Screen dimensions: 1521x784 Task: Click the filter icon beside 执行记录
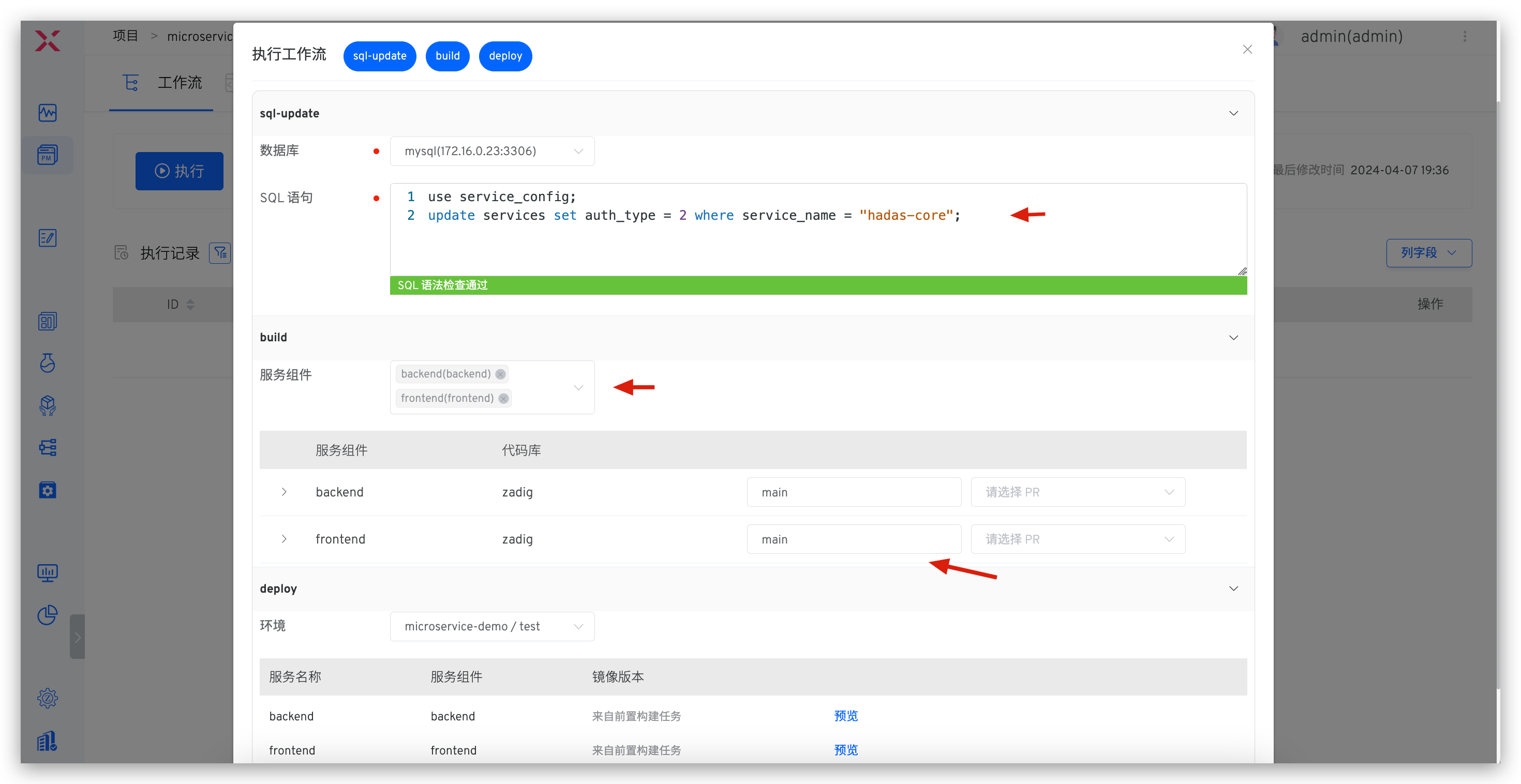pos(220,253)
